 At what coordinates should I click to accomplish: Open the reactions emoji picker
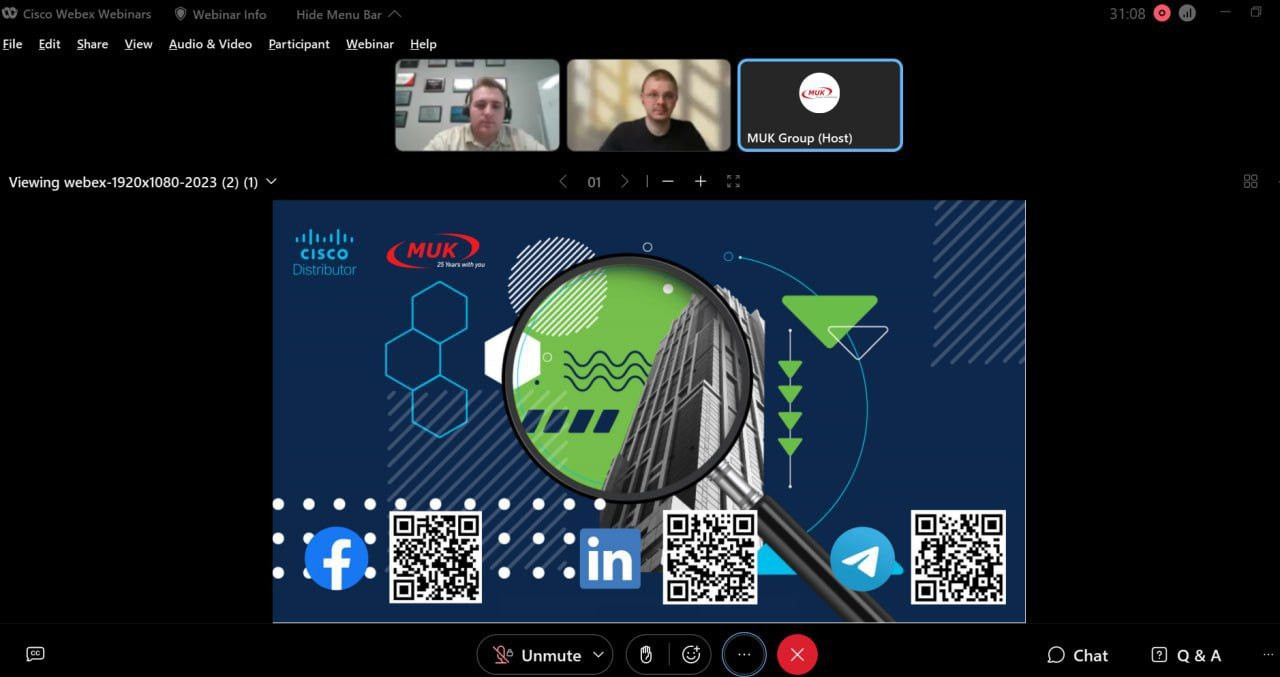coord(691,655)
